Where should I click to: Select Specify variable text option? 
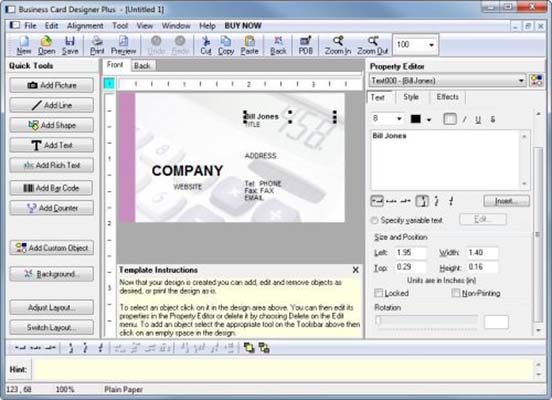pos(374,220)
